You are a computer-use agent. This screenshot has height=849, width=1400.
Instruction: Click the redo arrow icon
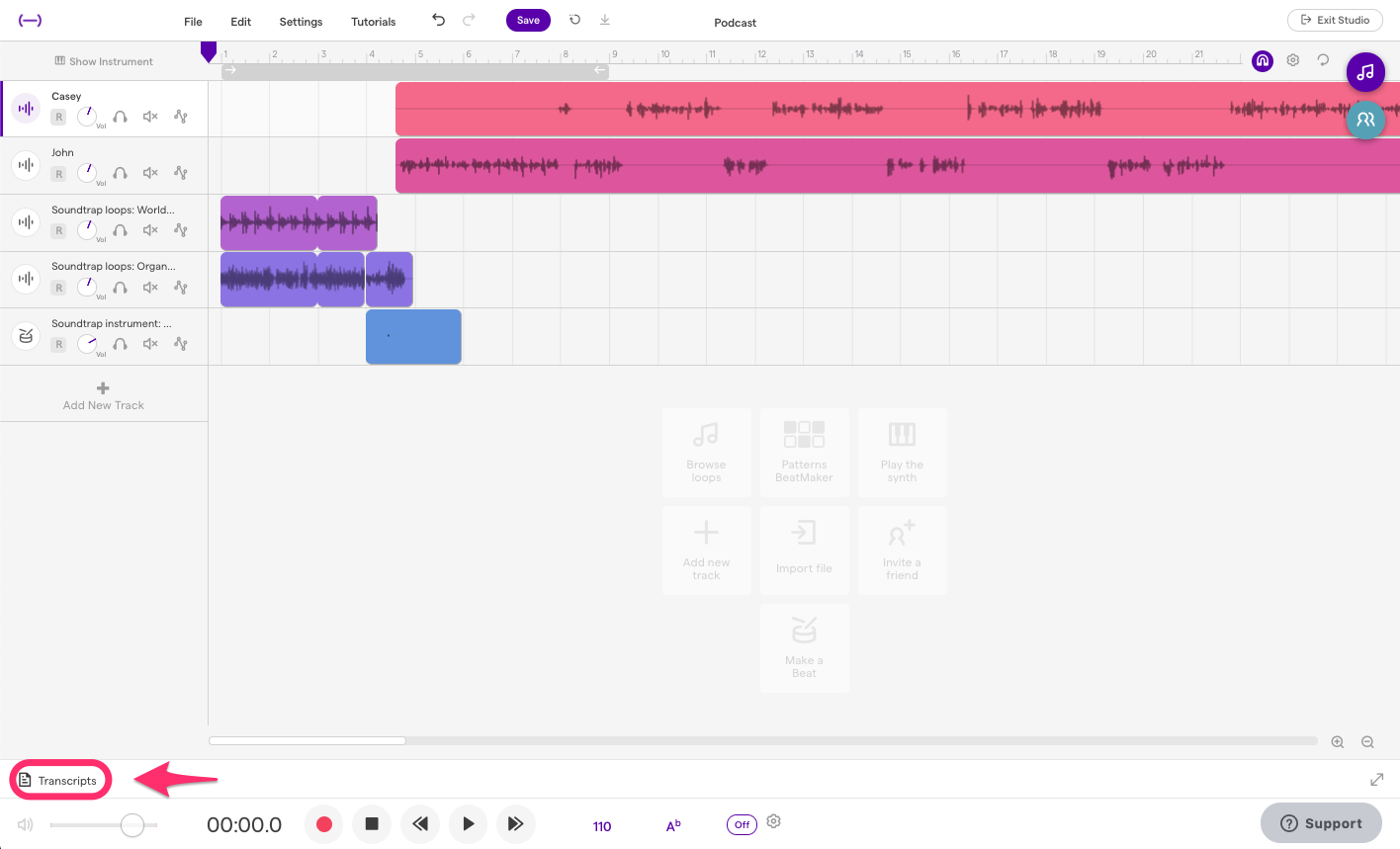[x=470, y=20]
